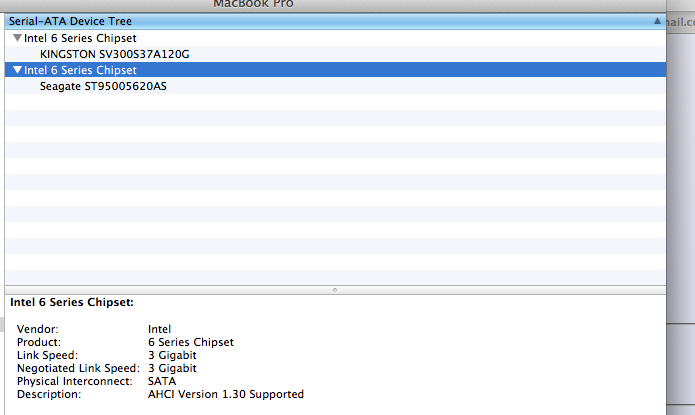The height and width of the screenshot is (415, 695).
Task: Click the MacBook Pro window title
Action: coord(253,4)
